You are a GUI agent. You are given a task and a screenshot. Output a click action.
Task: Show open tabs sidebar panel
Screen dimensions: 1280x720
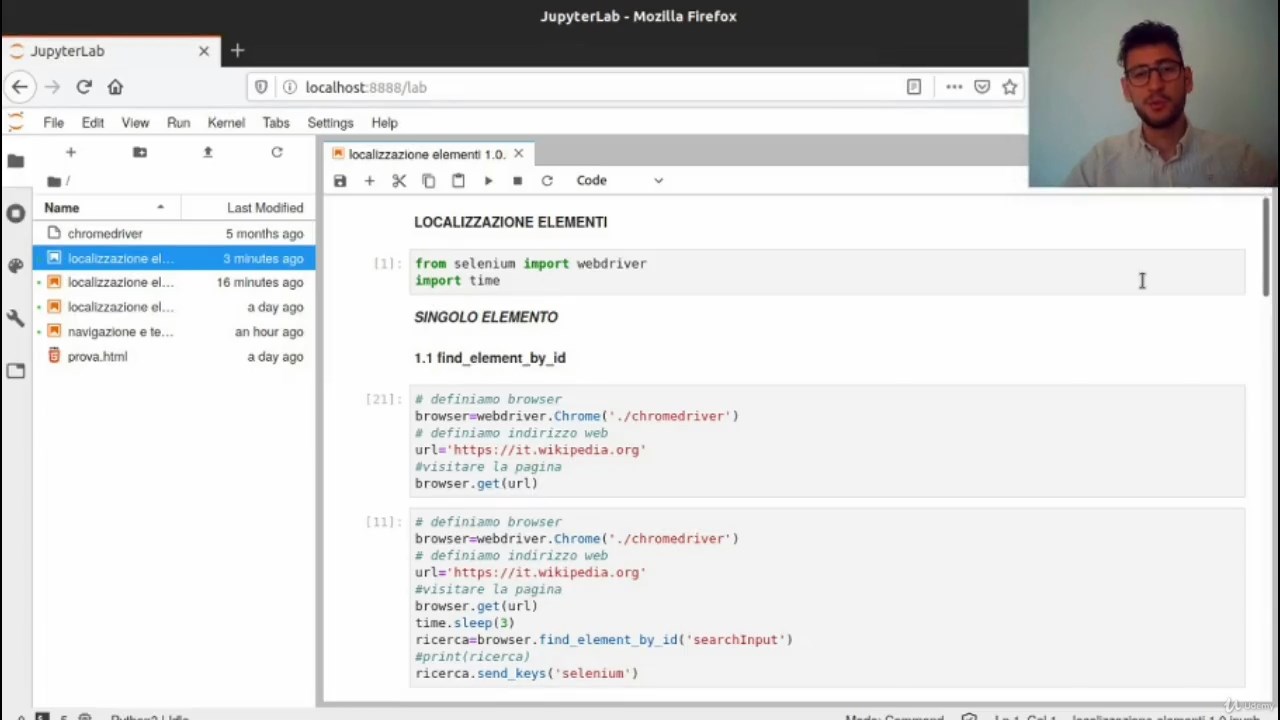[x=15, y=371]
